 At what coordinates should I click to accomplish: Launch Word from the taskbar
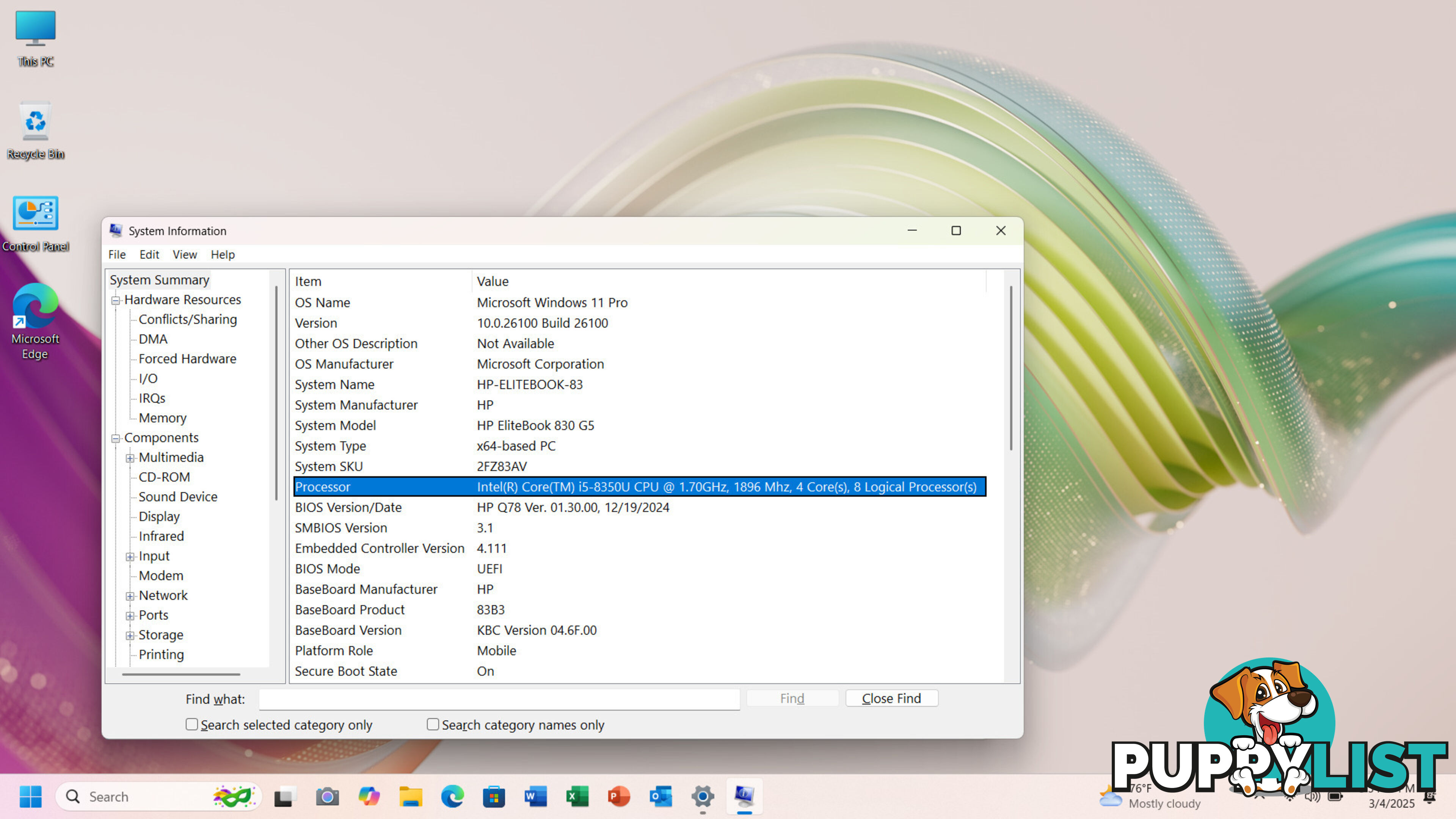[x=535, y=796]
